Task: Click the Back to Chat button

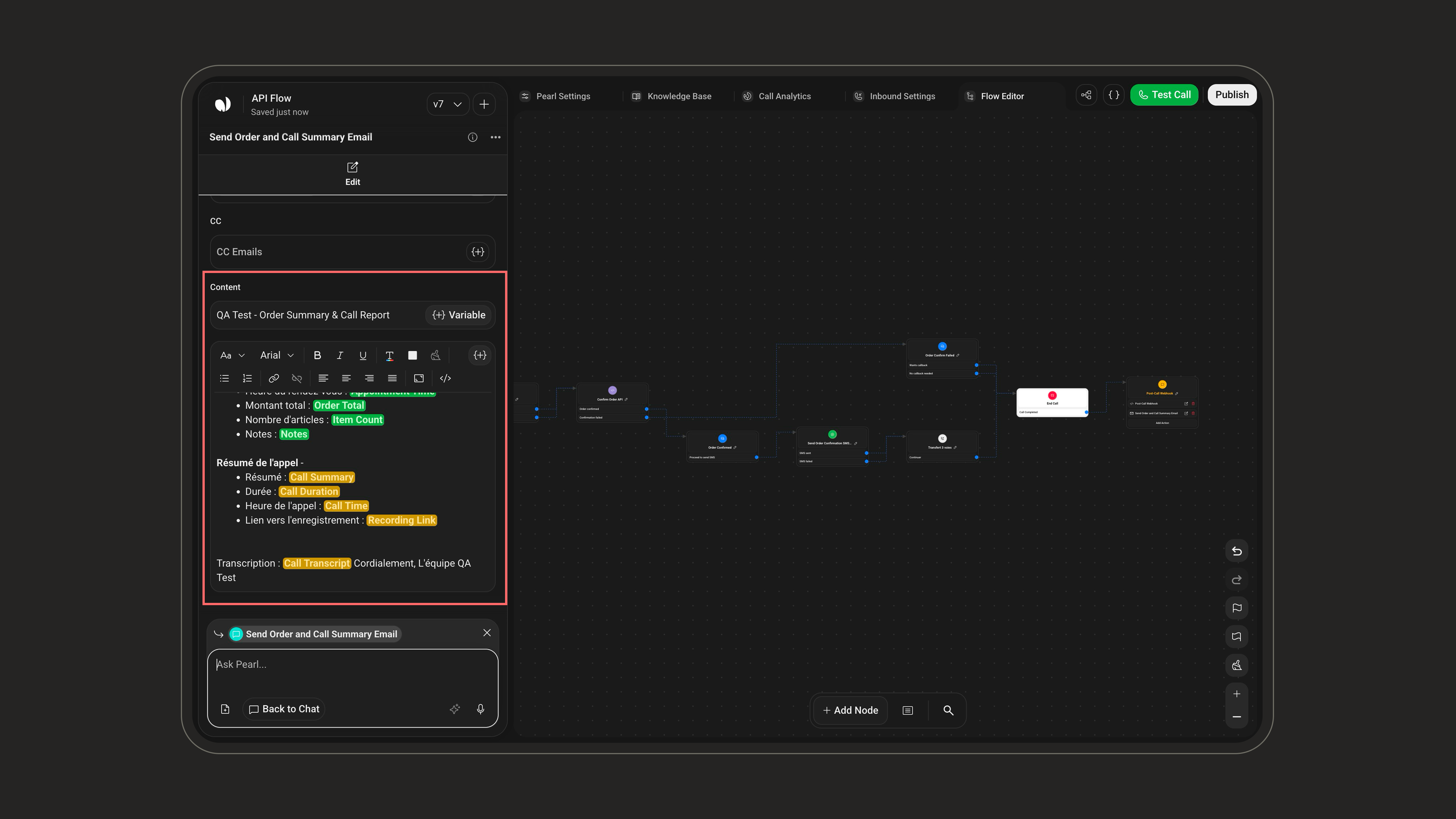Action: (x=284, y=709)
